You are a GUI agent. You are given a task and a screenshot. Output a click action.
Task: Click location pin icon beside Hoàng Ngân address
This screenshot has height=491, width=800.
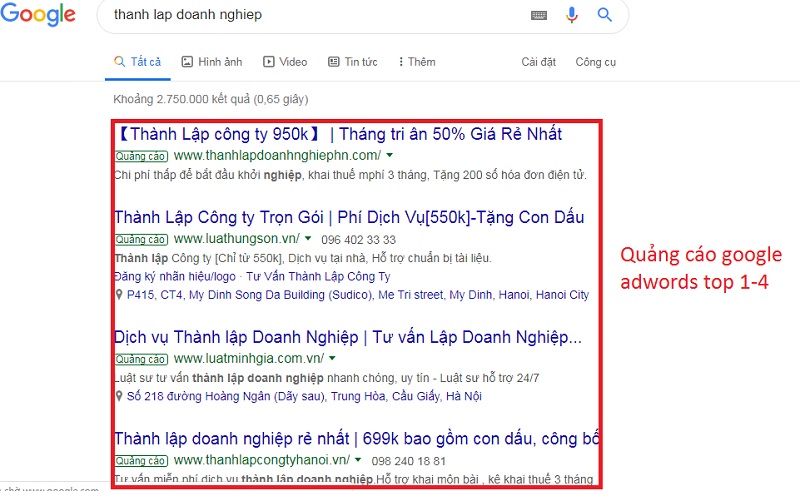pyautogui.click(x=119, y=396)
